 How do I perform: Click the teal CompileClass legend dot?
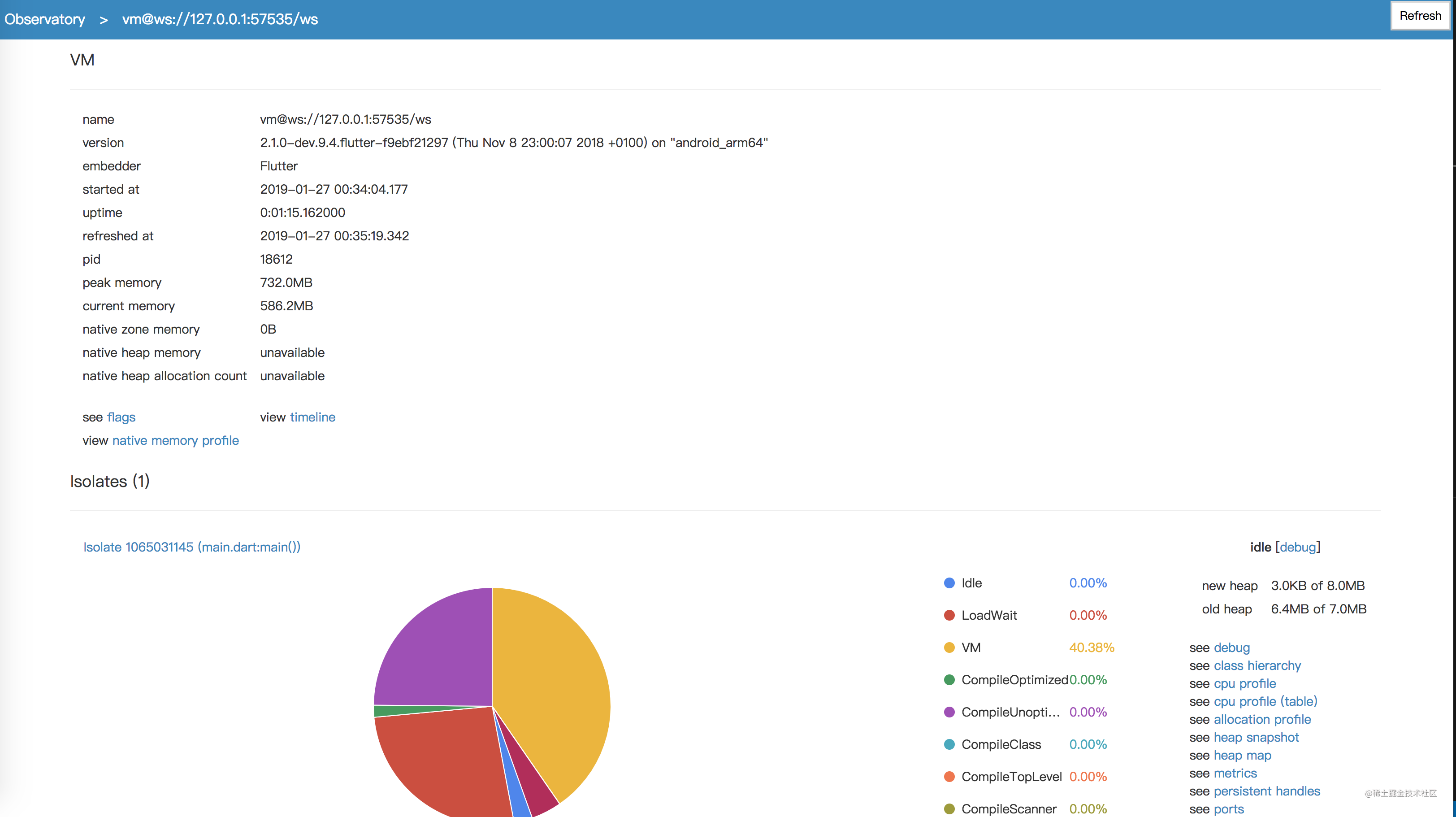[949, 744]
